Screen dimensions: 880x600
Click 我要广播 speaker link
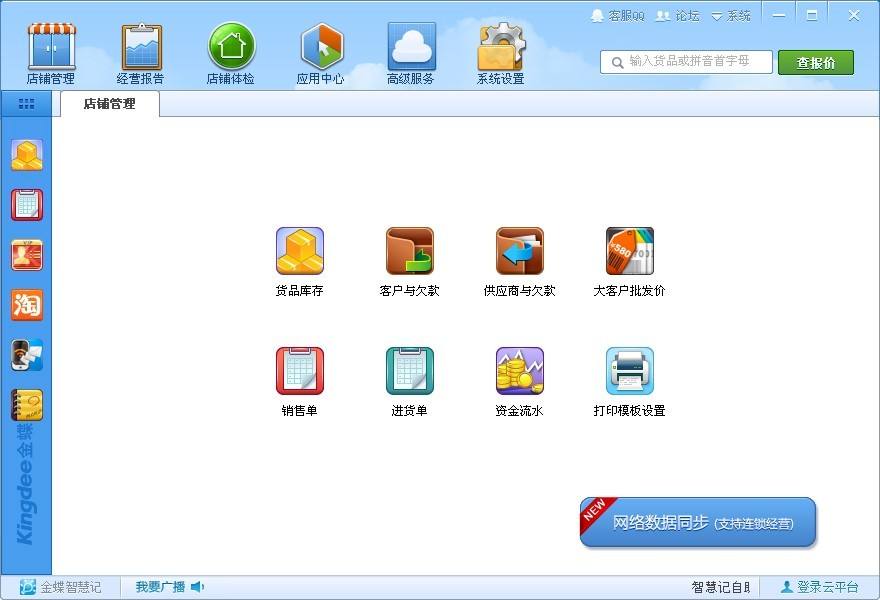[170, 587]
